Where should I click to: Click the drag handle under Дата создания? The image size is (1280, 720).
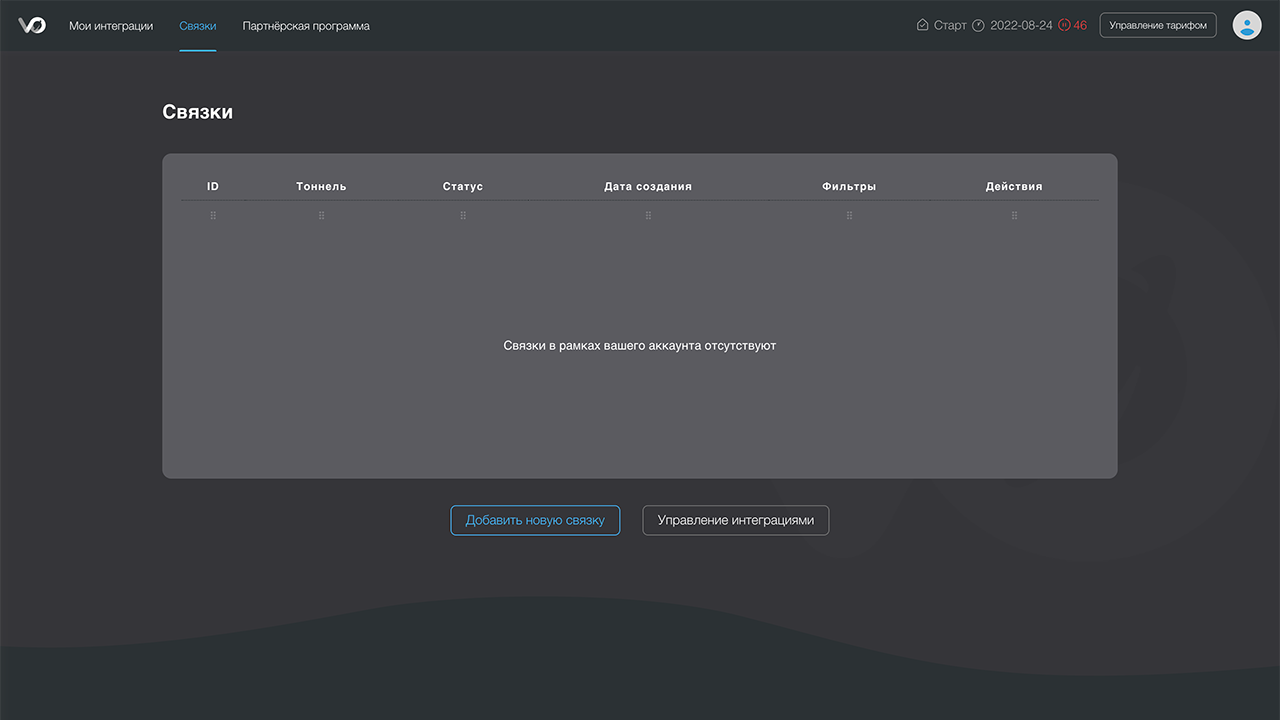(x=648, y=216)
